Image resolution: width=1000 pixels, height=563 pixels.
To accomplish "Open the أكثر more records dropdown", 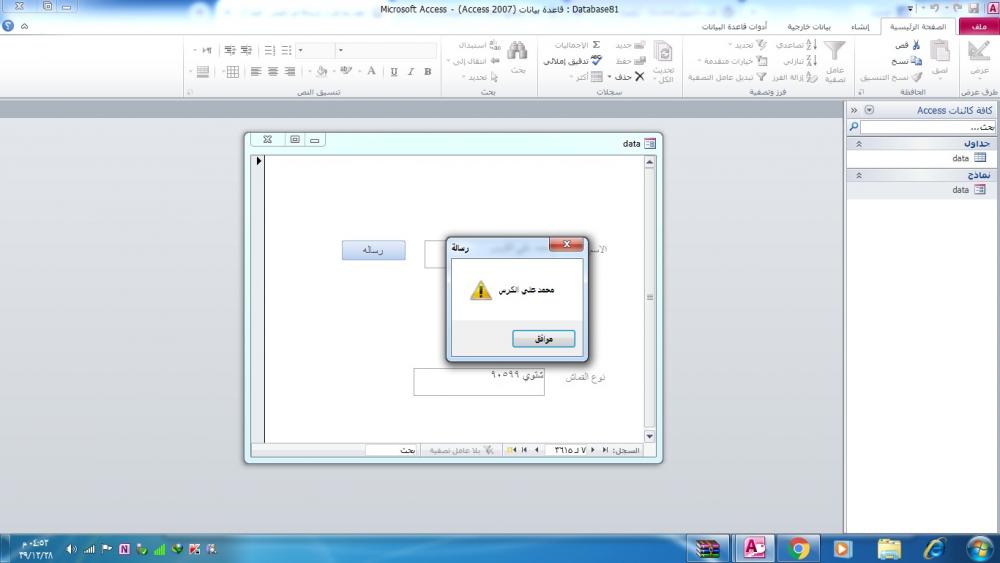I will 587,77.
